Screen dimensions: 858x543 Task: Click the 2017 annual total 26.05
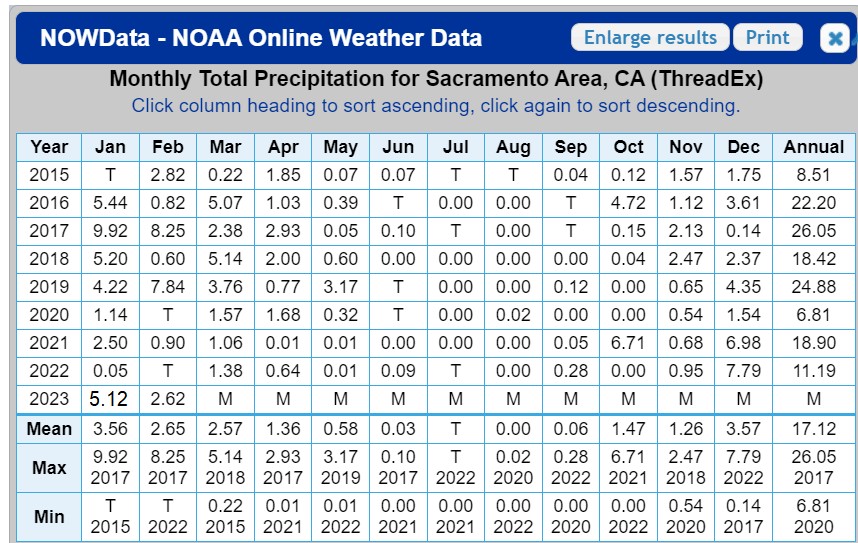point(814,231)
